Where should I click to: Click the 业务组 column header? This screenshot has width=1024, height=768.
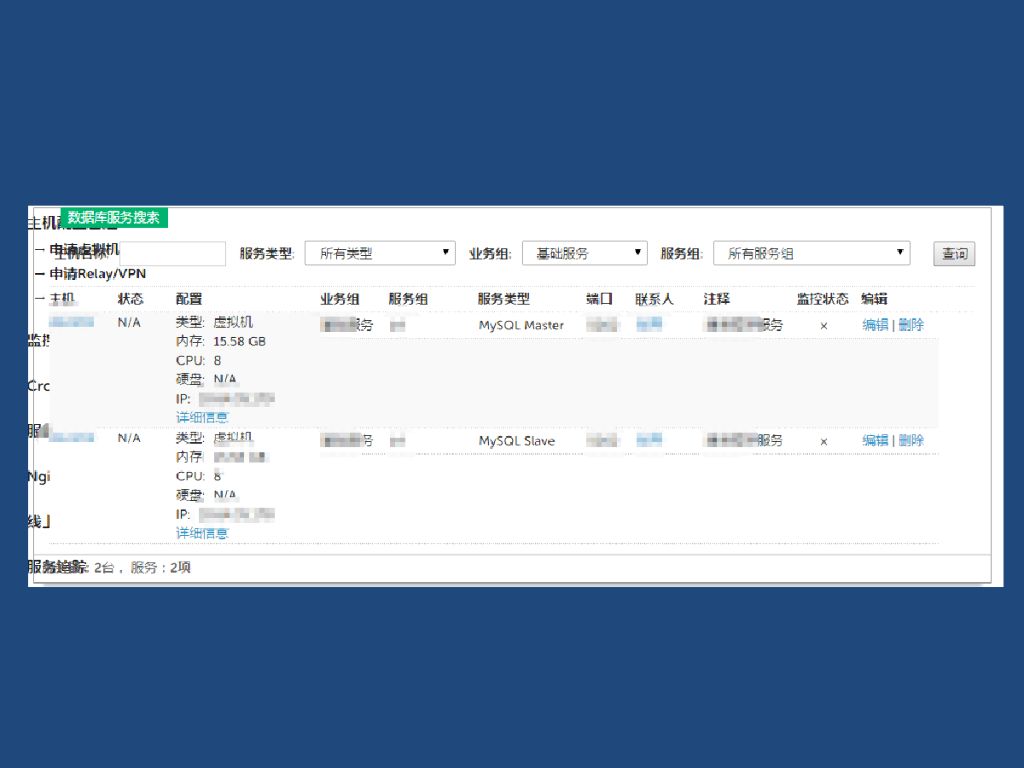tap(340, 299)
